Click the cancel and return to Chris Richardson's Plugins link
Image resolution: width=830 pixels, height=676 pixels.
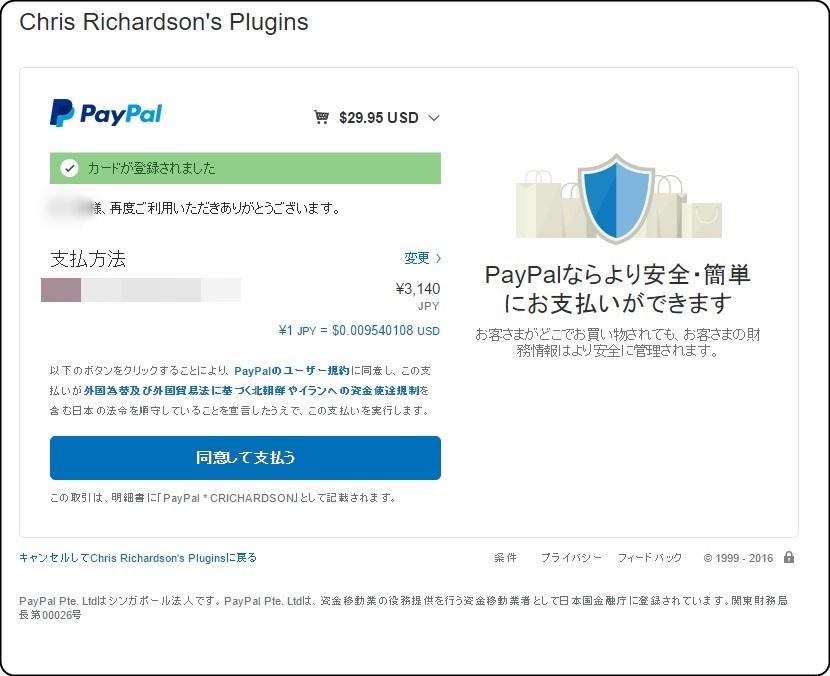(138, 557)
